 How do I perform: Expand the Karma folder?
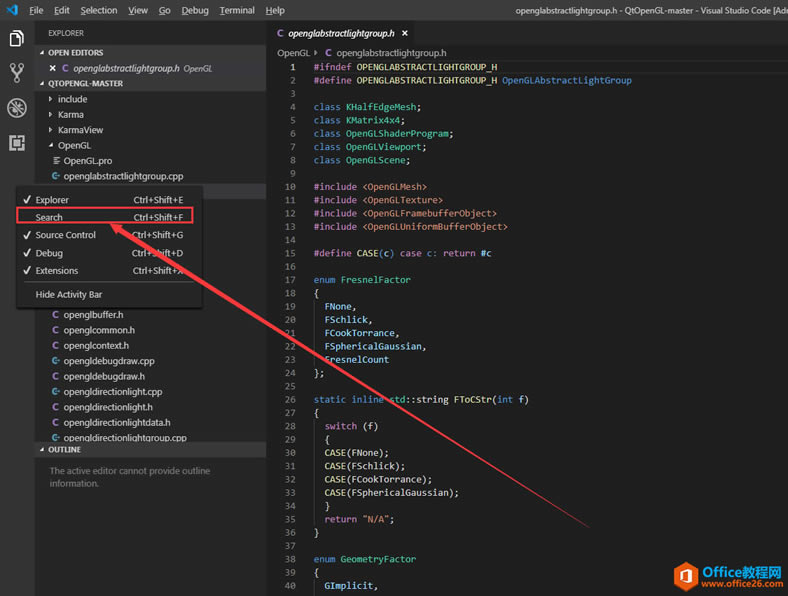(50, 115)
